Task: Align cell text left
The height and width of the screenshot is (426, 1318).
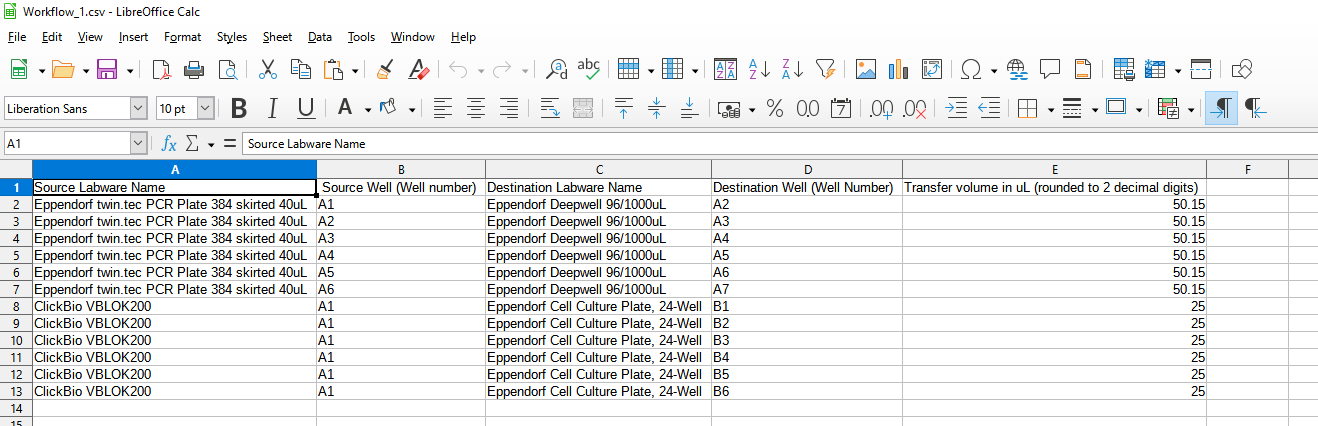Action: 443,108
